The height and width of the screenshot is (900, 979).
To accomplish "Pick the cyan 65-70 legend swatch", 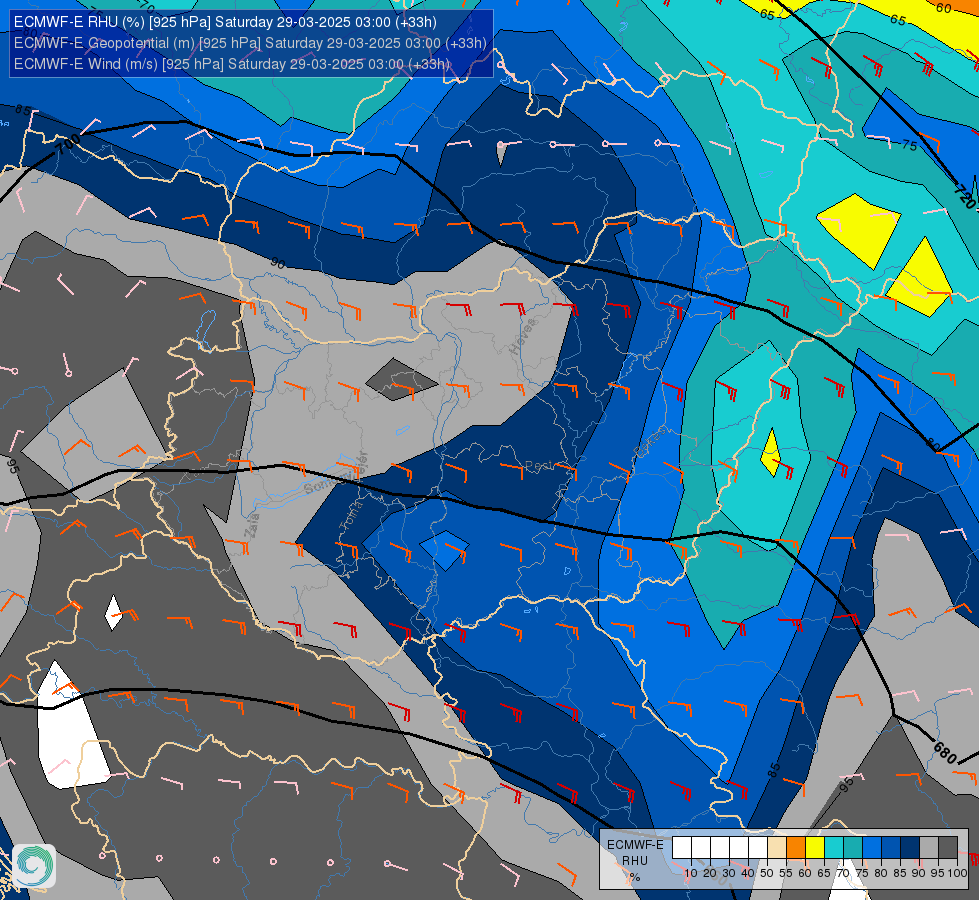I will pos(834,848).
